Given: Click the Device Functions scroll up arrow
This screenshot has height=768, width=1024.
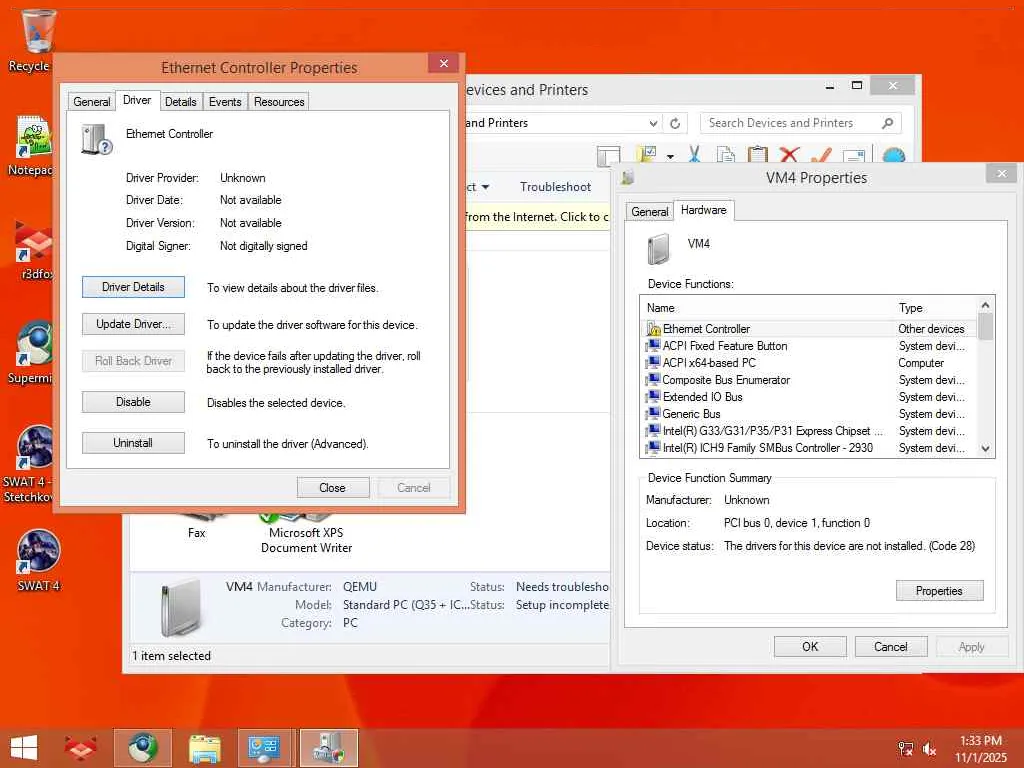Looking at the screenshot, I should tap(985, 305).
